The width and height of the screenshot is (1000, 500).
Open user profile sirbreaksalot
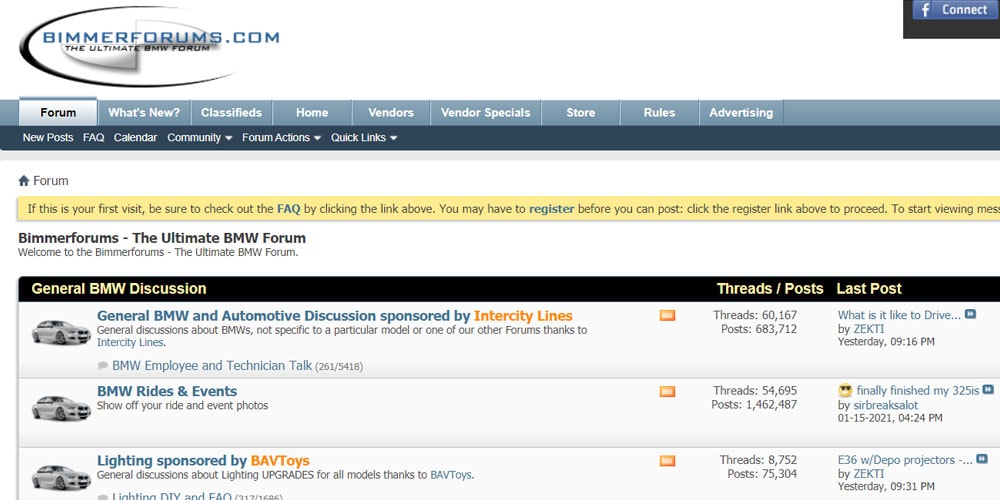click(x=885, y=405)
